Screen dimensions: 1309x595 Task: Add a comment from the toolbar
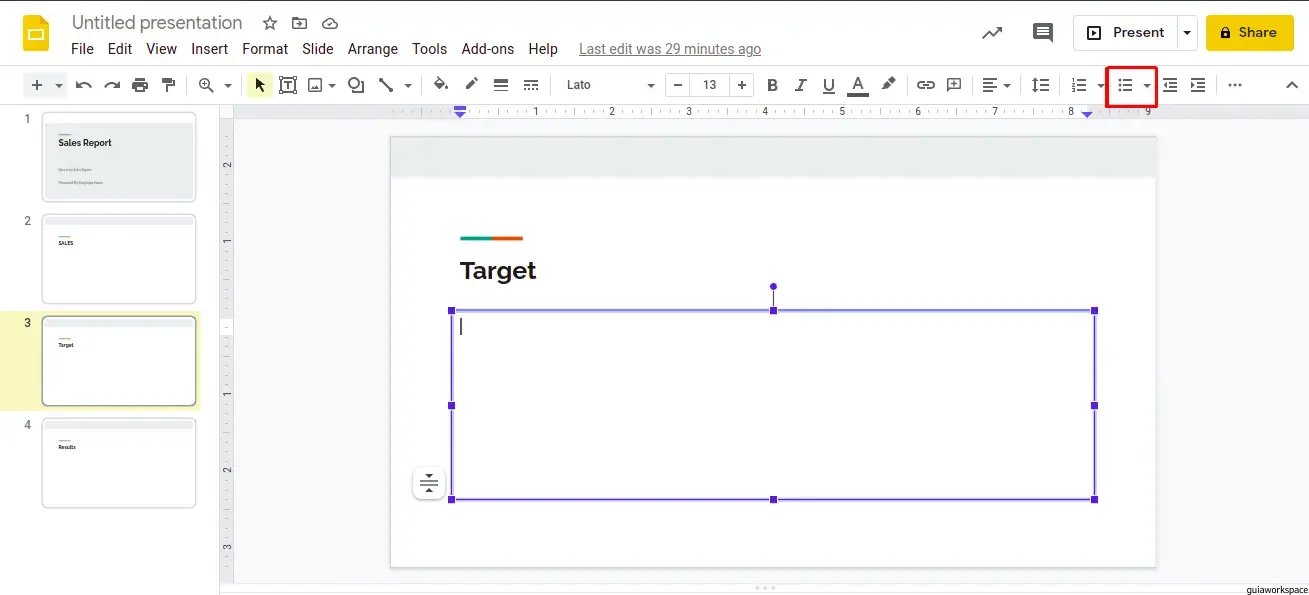click(x=954, y=85)
